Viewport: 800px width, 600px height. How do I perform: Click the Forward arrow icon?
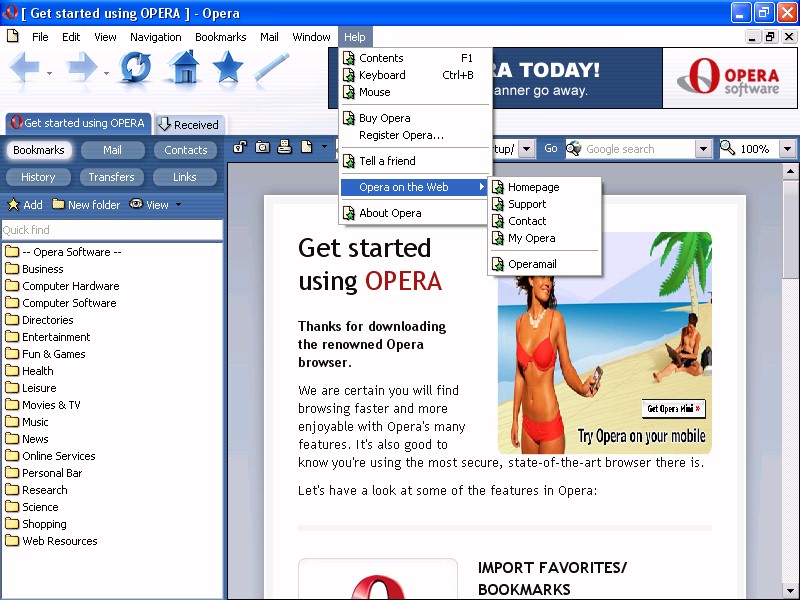pos(82,68)
